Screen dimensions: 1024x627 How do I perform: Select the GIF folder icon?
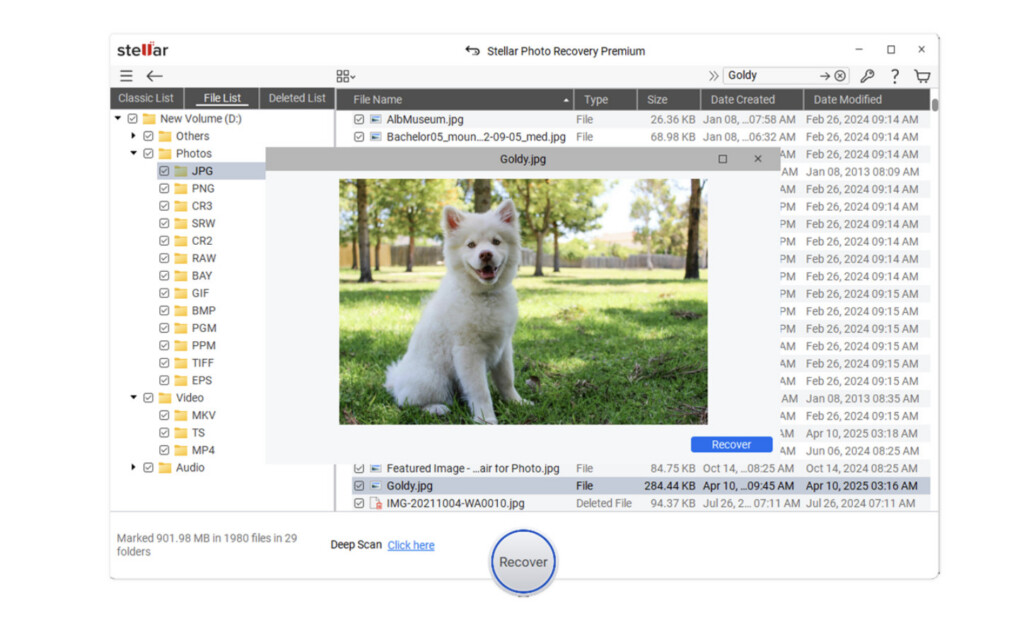181,293
